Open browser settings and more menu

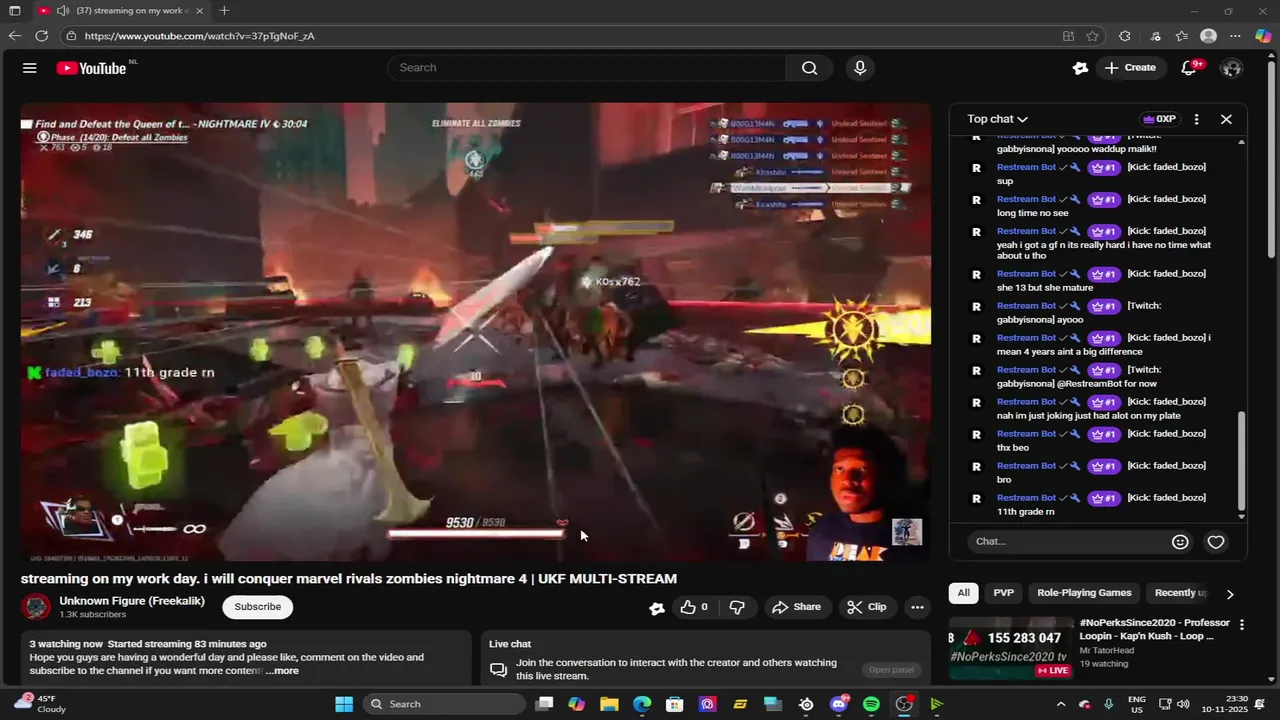pos(1235,36)
